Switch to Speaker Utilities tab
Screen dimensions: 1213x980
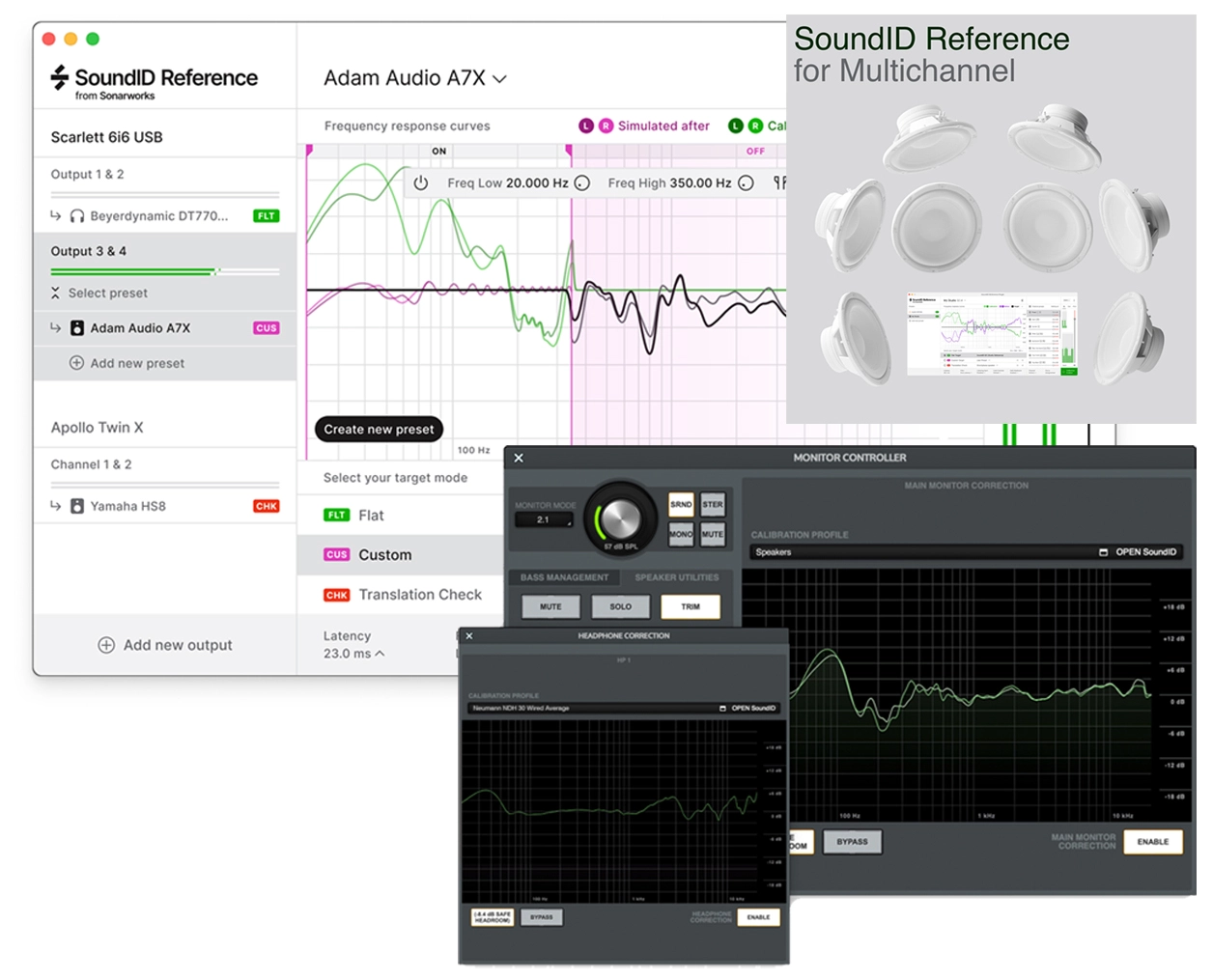[677, 577]
